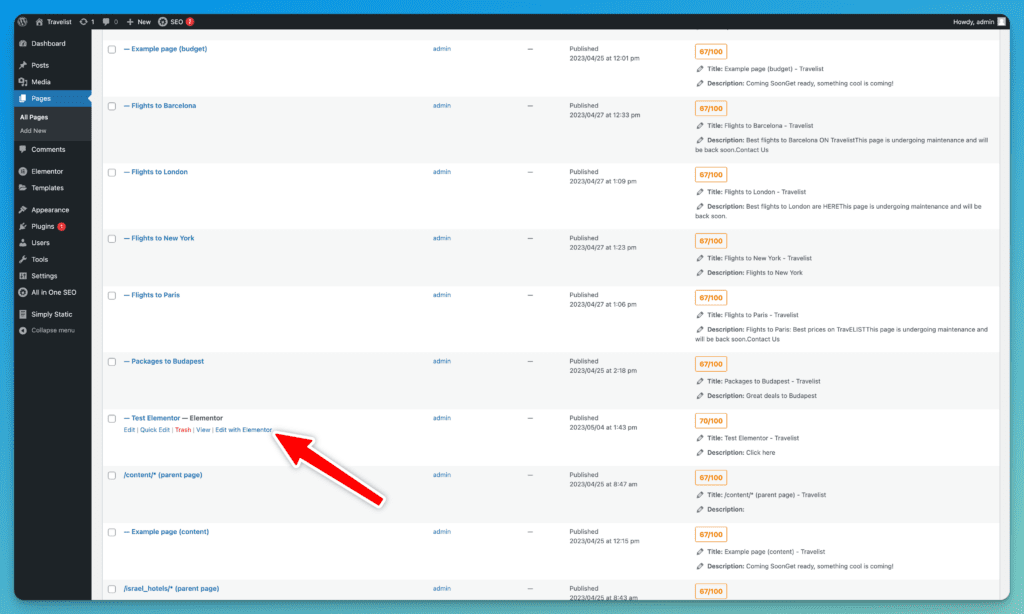Tick the checkbox for Test Elementor page
1024x614 pixels.
112,419
